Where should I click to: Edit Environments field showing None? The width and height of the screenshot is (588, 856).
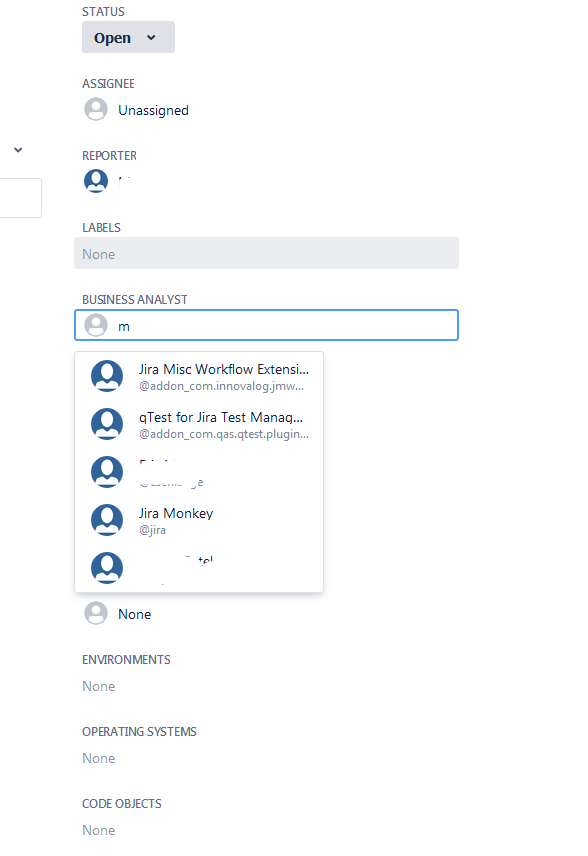(99, 686)
